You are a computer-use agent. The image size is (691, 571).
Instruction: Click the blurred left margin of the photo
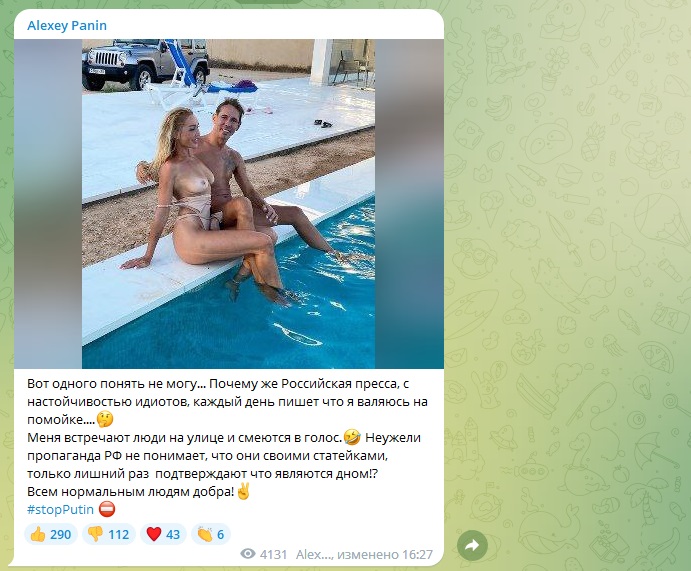48,204
